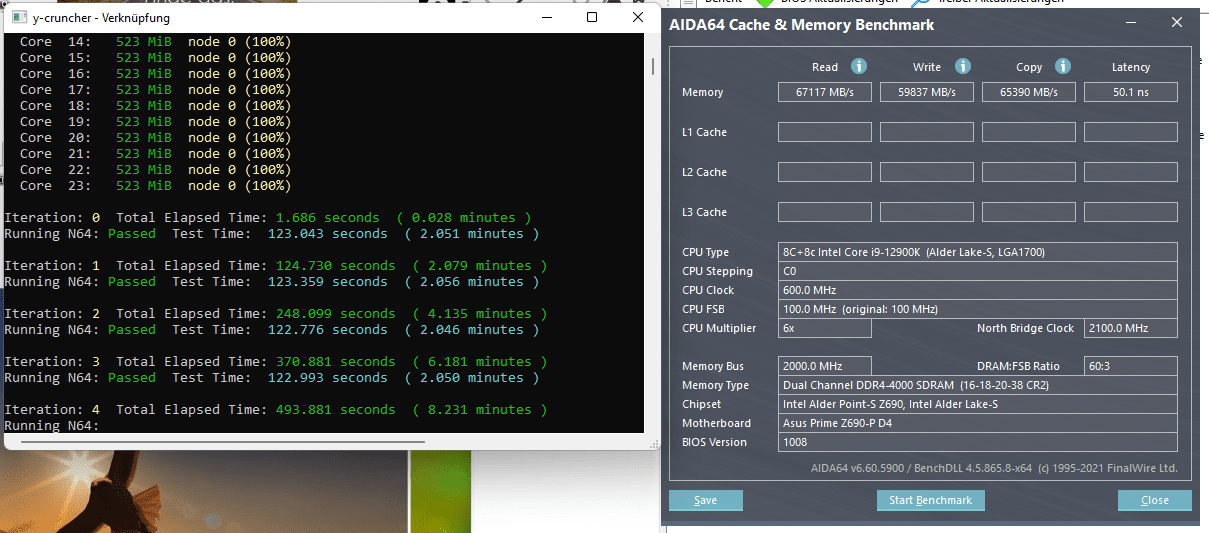
Task: Click the Read info icon in AIDA64
Action: 858,66
